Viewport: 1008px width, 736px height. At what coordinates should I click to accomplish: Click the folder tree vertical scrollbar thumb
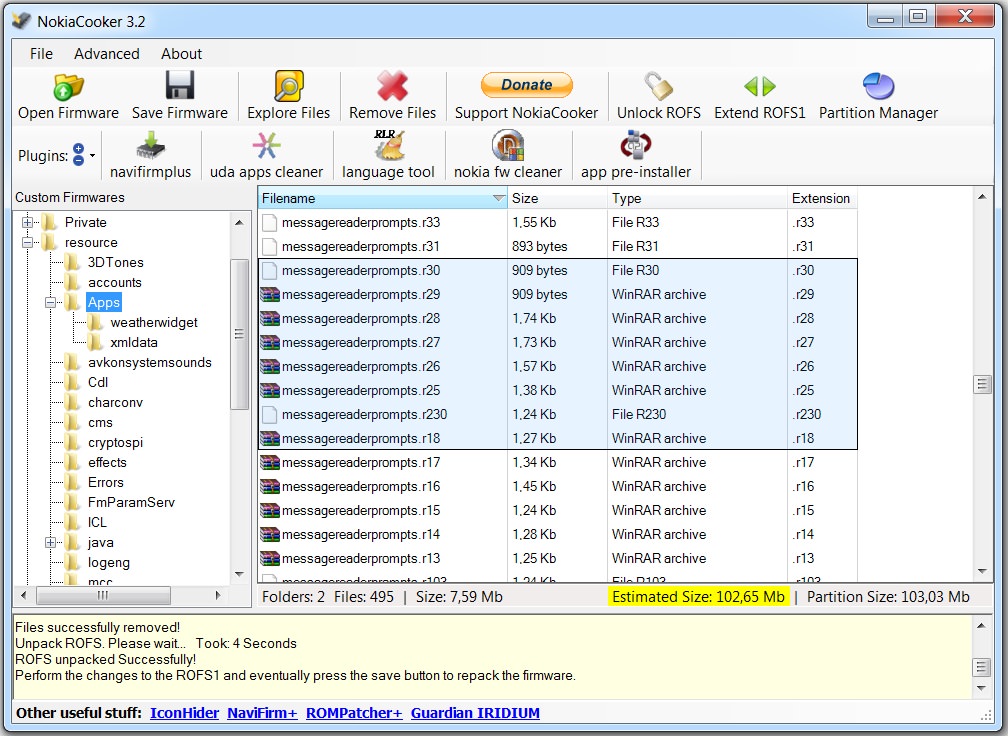239,334
